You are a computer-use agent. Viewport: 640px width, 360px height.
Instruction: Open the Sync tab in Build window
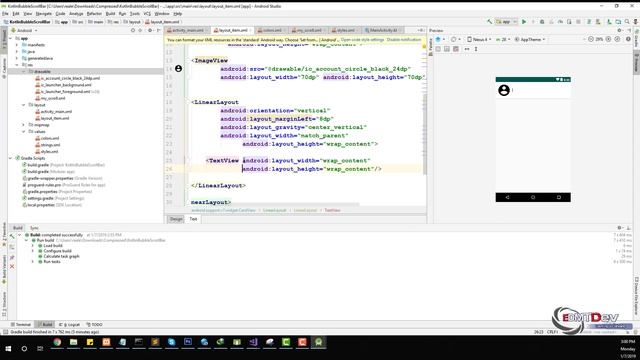click(x=34, y=228)
